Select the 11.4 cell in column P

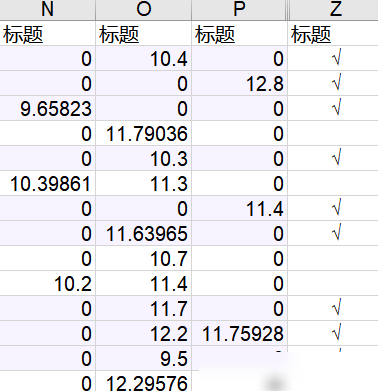[239, 208]
